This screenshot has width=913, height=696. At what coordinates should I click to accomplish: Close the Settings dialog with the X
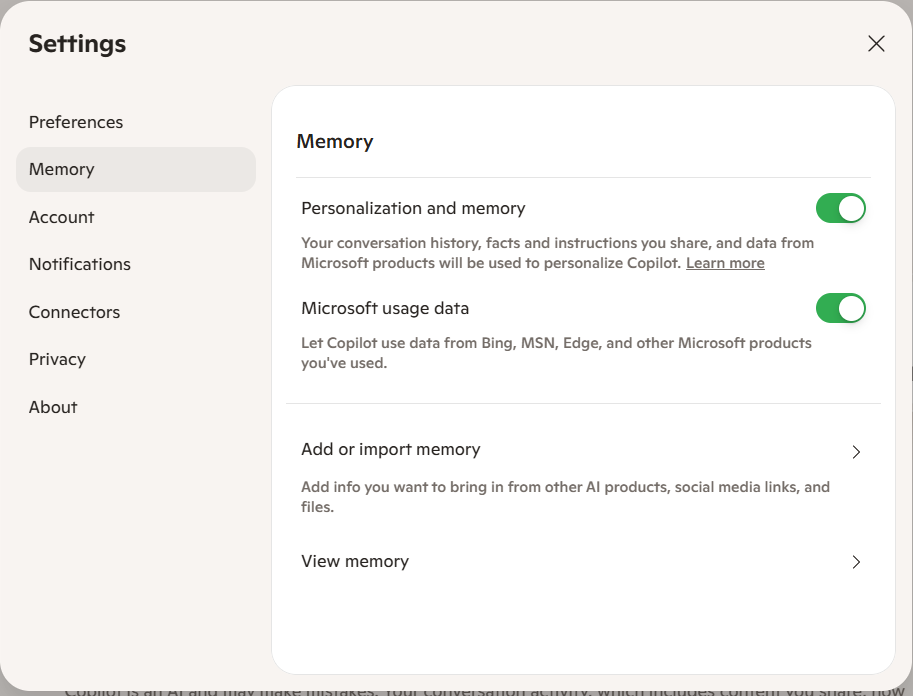pos(876,44)
